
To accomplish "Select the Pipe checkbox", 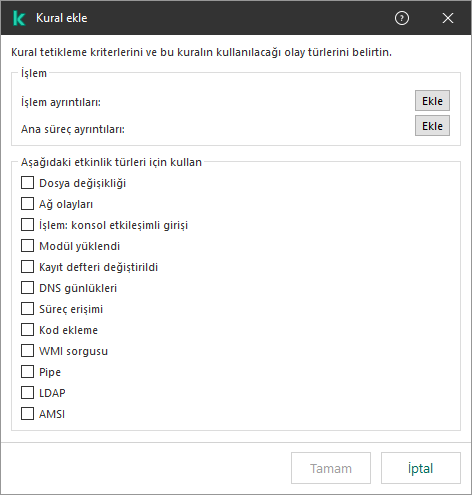I will click(x=27, y=372).
